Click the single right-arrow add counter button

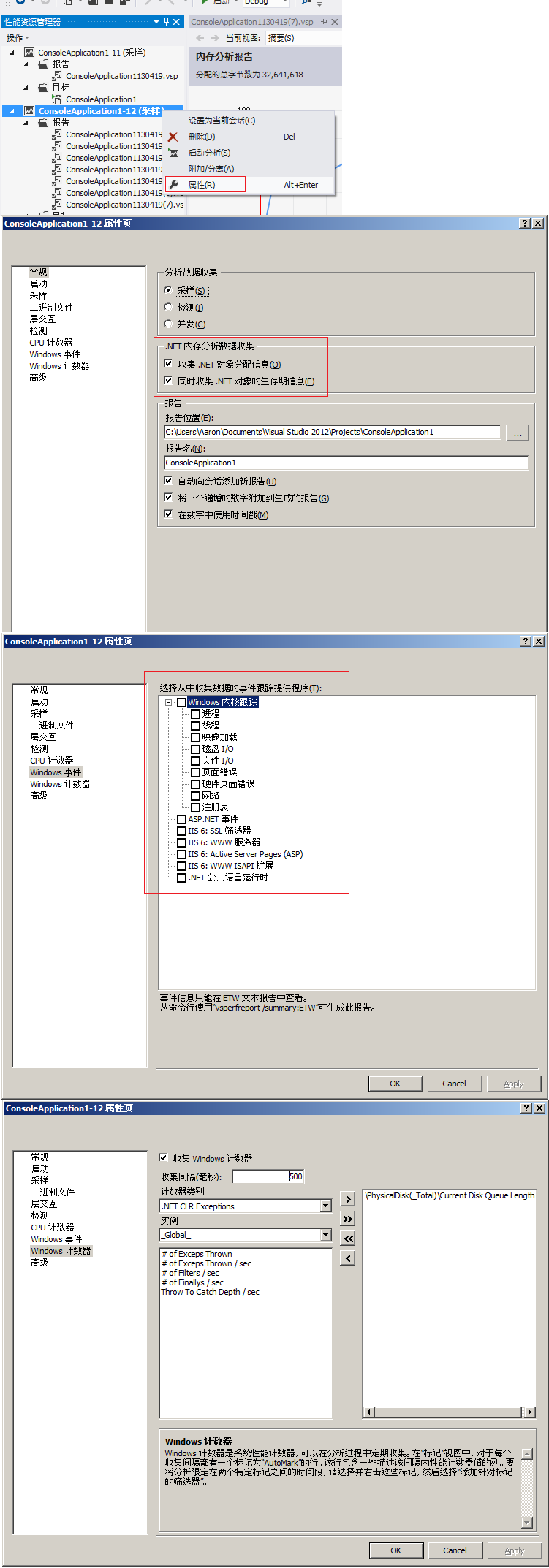click(348, 1199)
